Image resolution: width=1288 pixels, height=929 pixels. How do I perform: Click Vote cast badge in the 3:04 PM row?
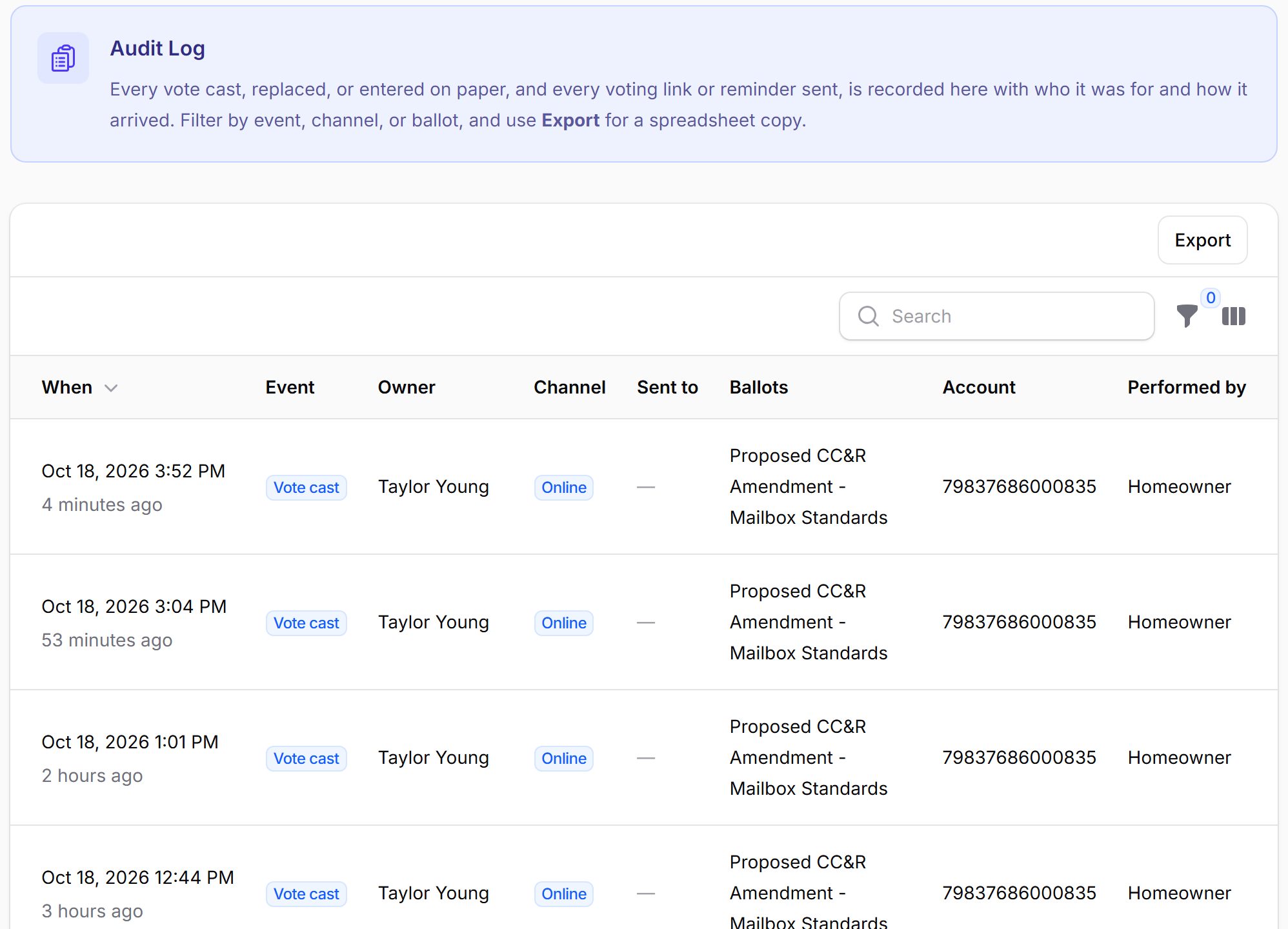(307, 623)
